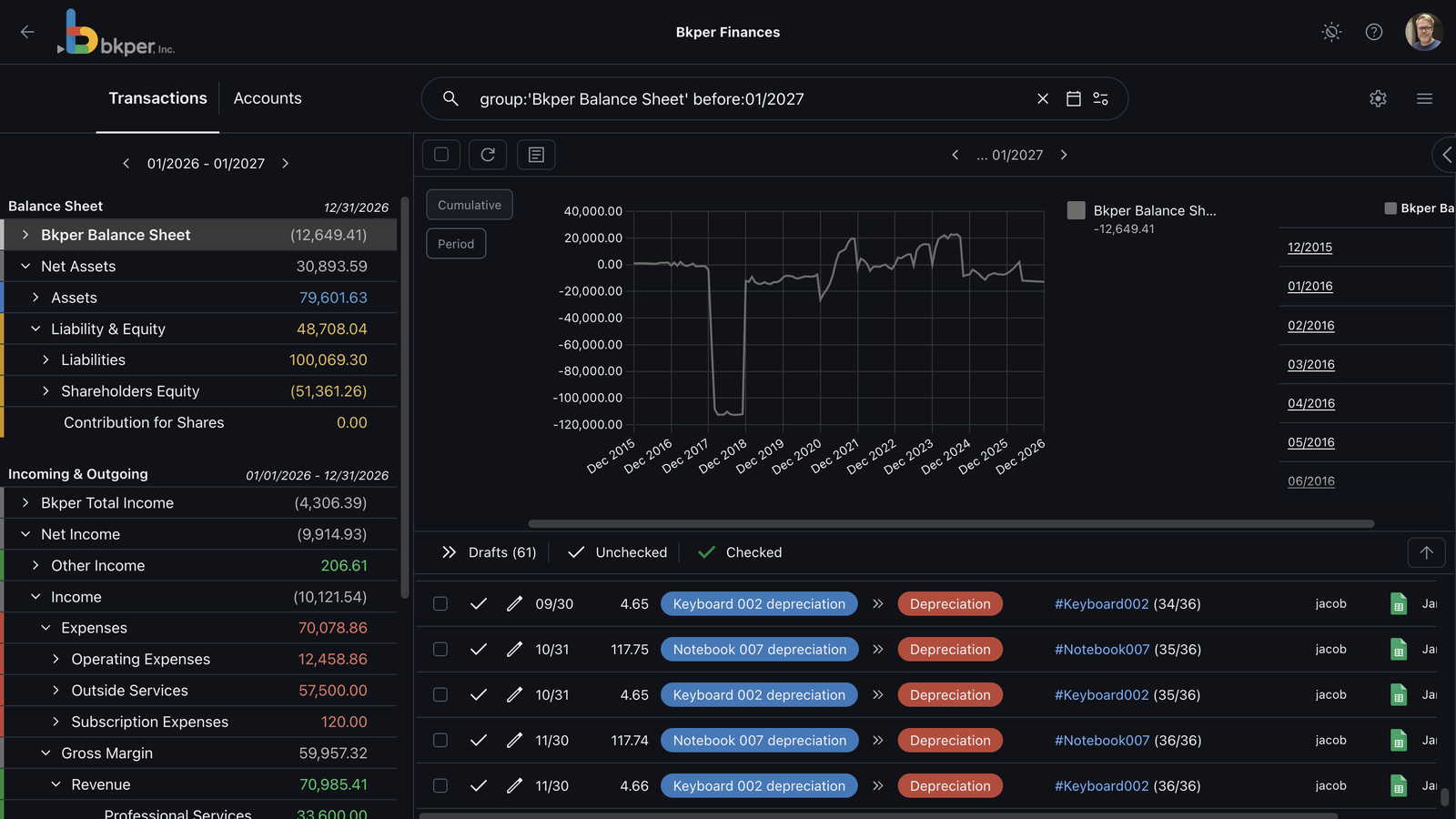Collapse the Net Assets group
This screenshot has height=819, width=1456.
[x=25, y=266]
